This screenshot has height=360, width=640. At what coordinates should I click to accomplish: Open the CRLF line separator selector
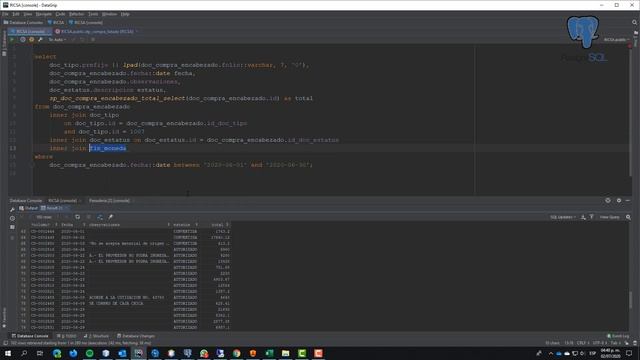(583, 343)
